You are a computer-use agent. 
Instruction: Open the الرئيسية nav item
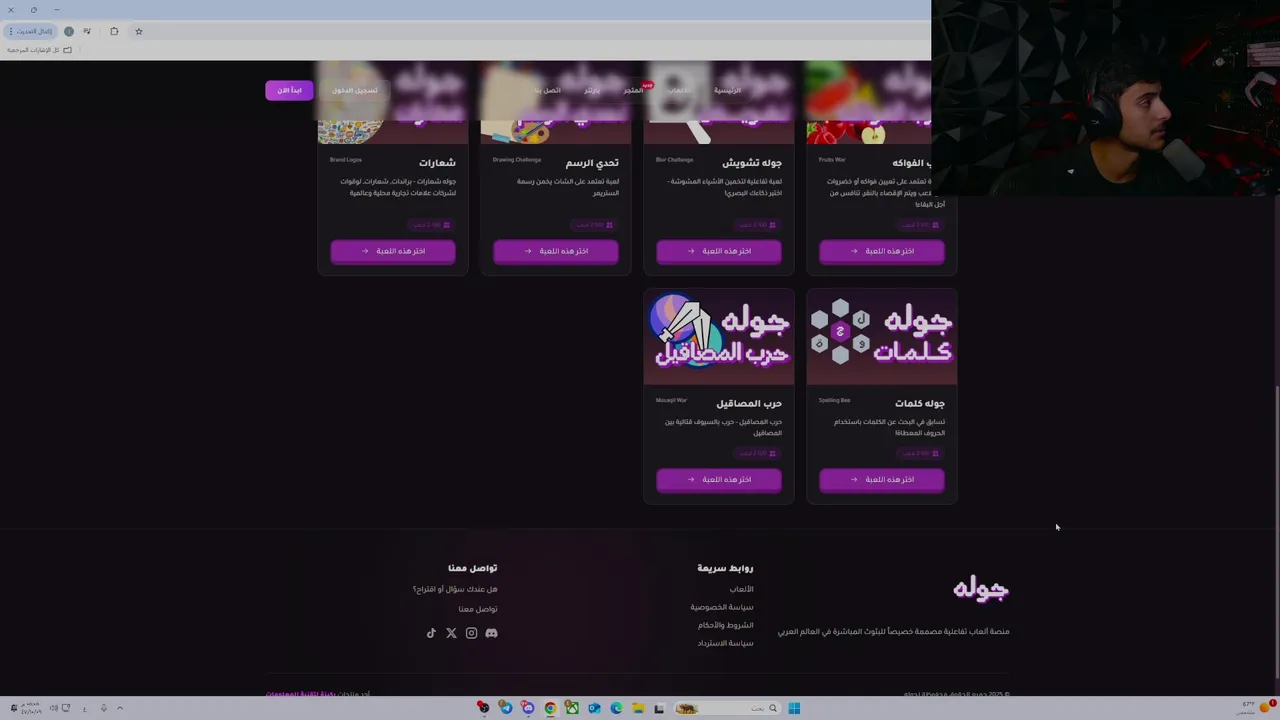(727, 90)
